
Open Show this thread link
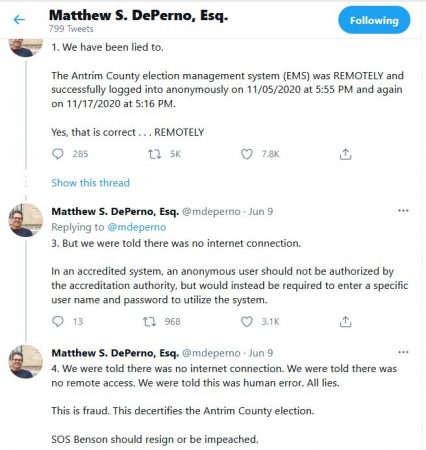click(x=90, y=183)
